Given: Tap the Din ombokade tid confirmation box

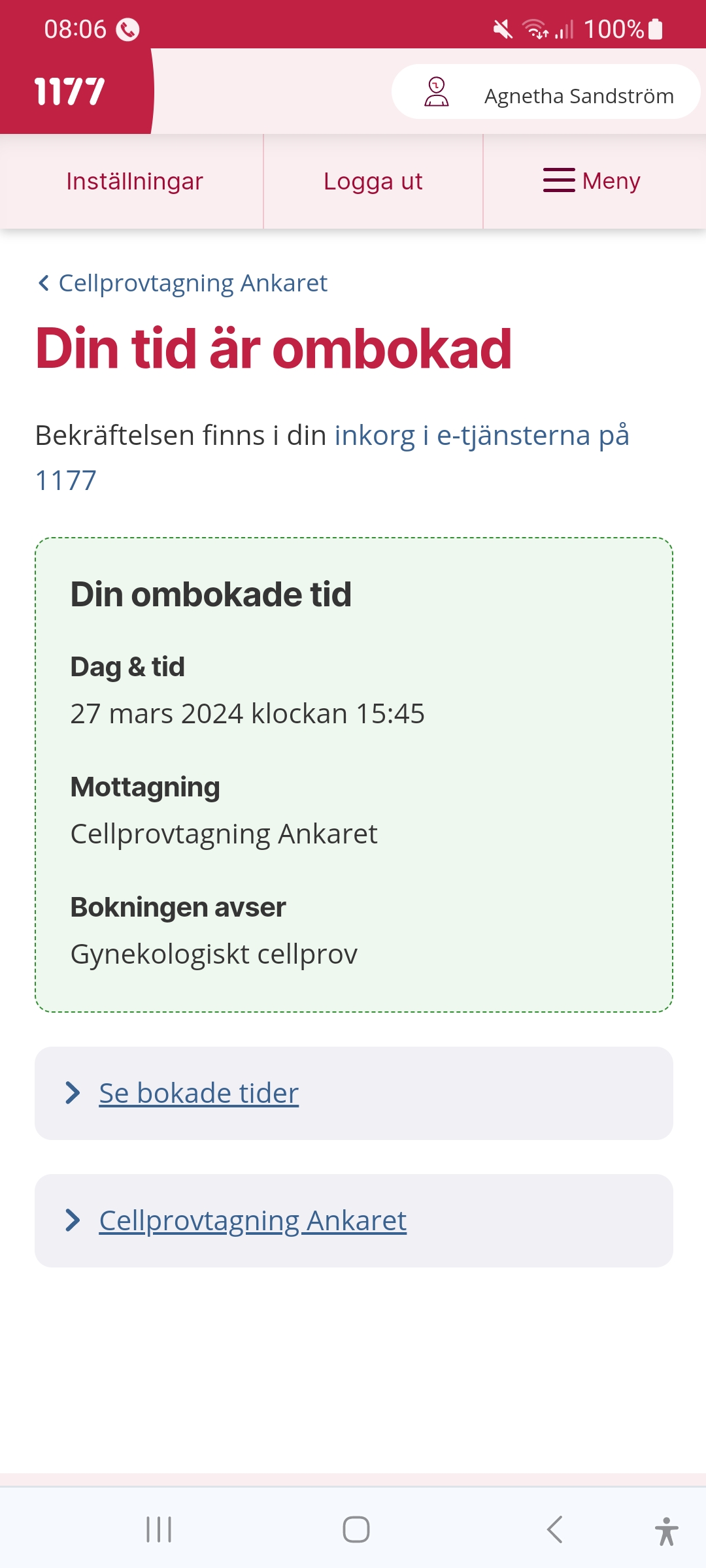Looking at the screenshot, I should 354,774.
